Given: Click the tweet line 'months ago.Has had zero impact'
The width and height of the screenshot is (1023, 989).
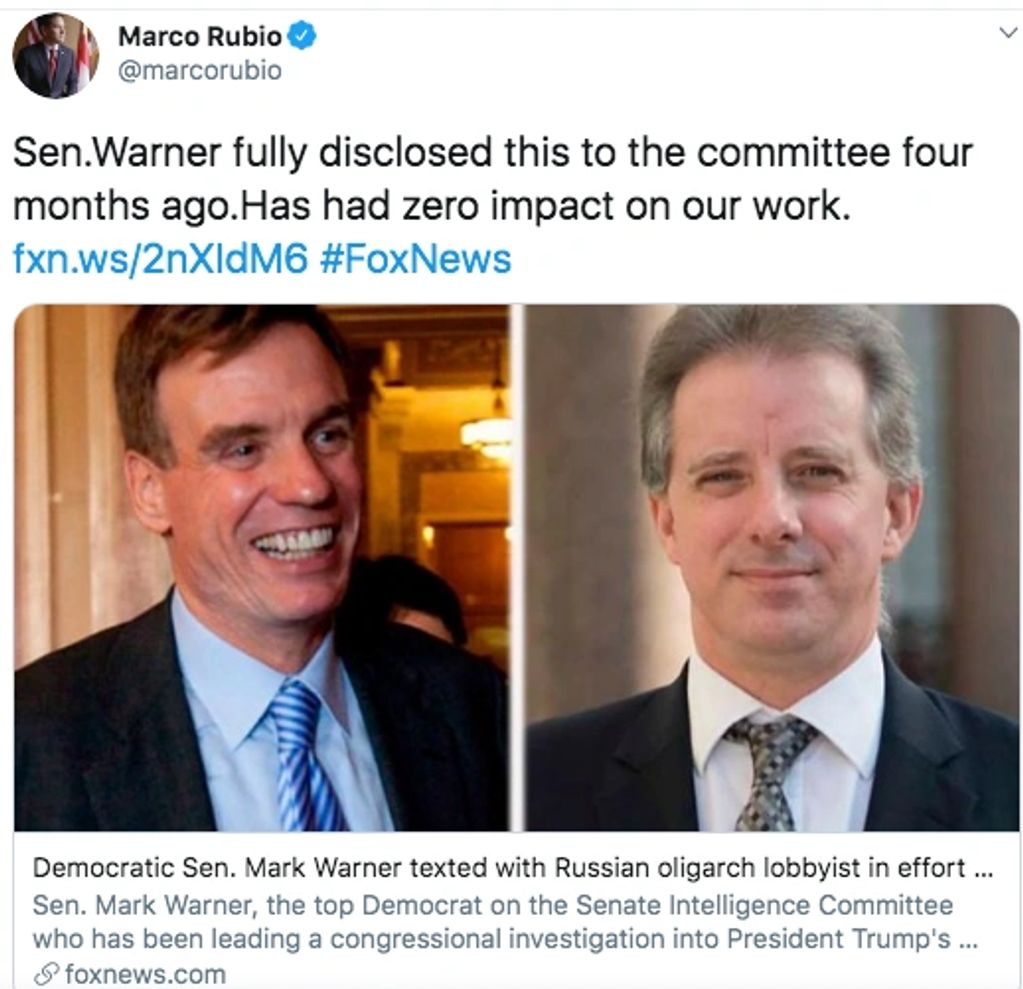Looking at the screenshot, I should 432,206.
